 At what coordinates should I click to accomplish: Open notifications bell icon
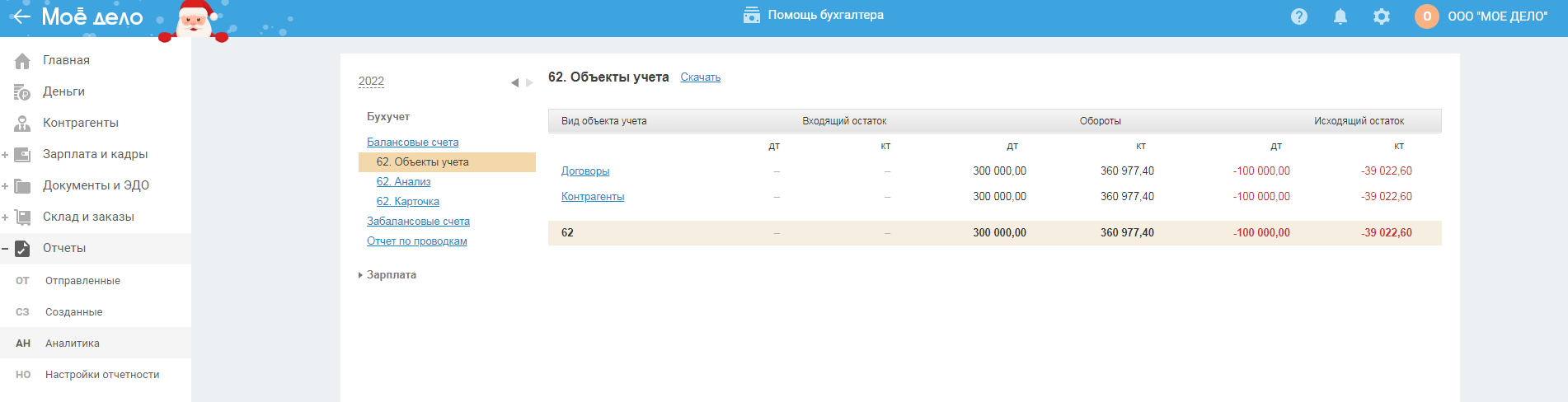pos(1340,16)
